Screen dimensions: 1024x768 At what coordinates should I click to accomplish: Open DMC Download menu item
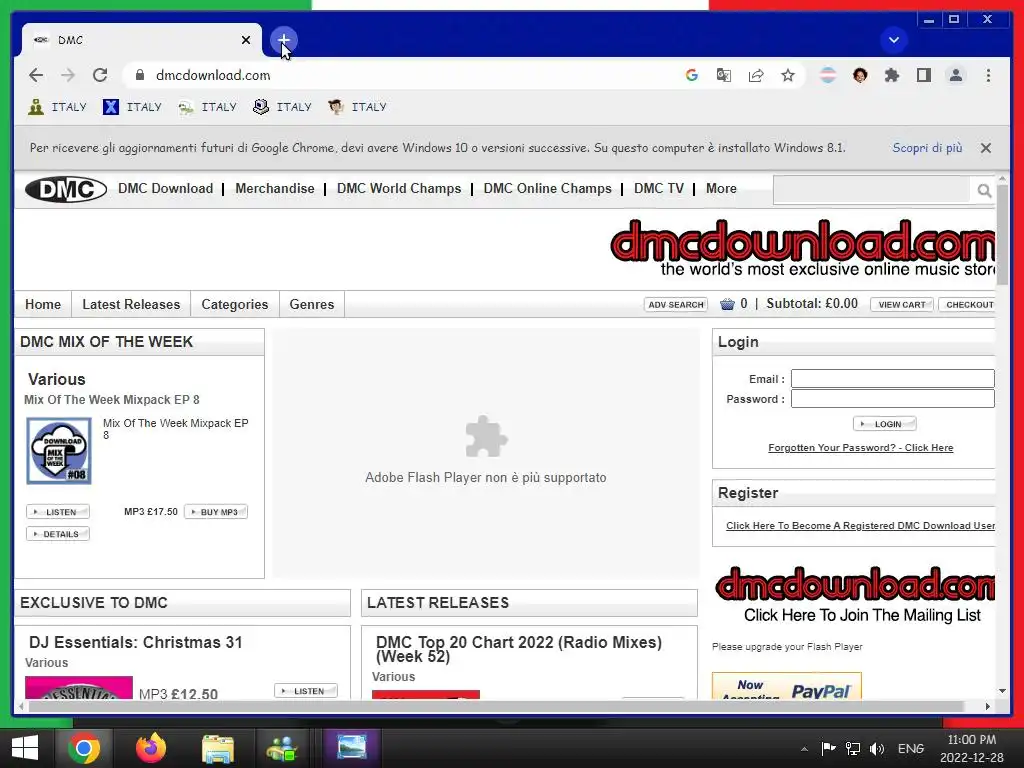[x=165, y=188]
